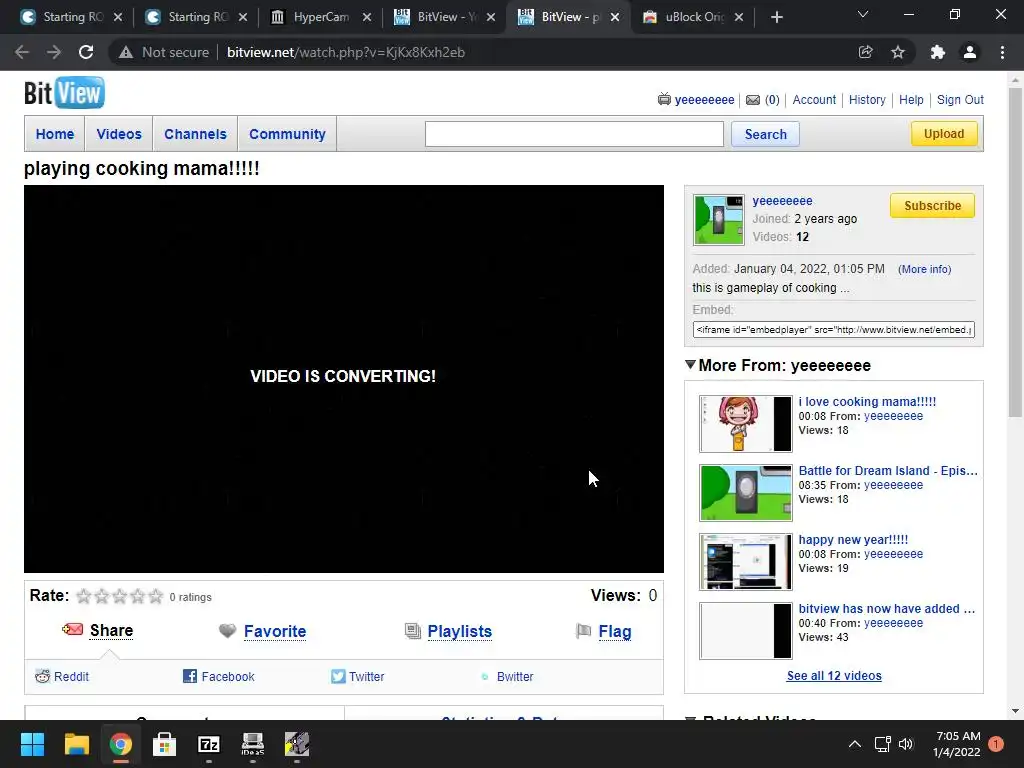The image size is (1024, 768).
Task: Click the 'bitview has now have added' thumbnail
Action: (x=746, y=630)
